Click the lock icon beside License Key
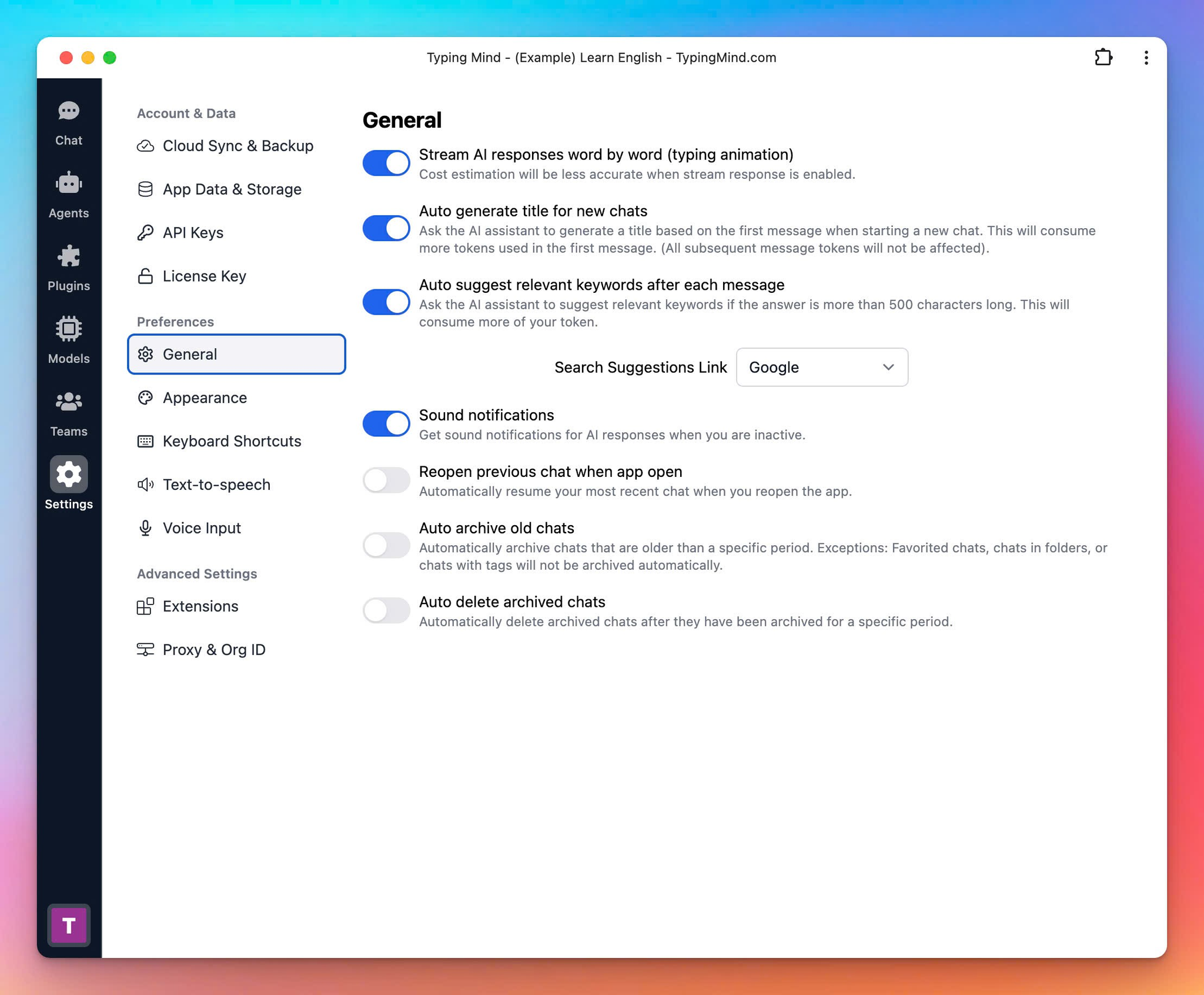The image size is (1204, 995). click(x=145, y=276)
